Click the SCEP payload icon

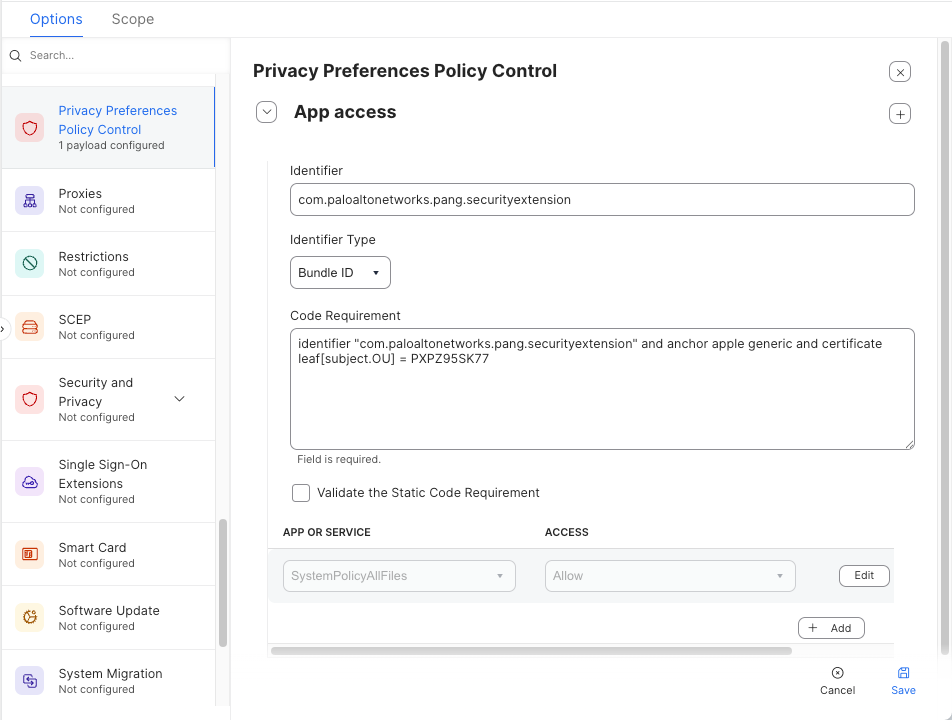click(29, 327)
